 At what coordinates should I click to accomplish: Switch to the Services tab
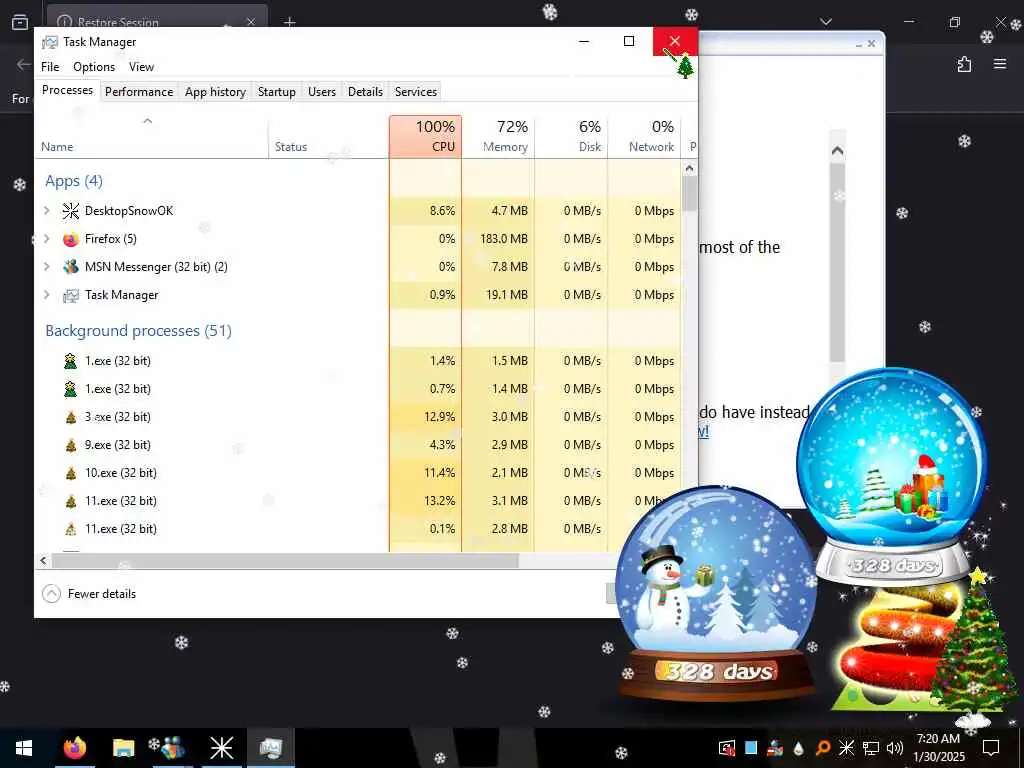coord(415,92)
